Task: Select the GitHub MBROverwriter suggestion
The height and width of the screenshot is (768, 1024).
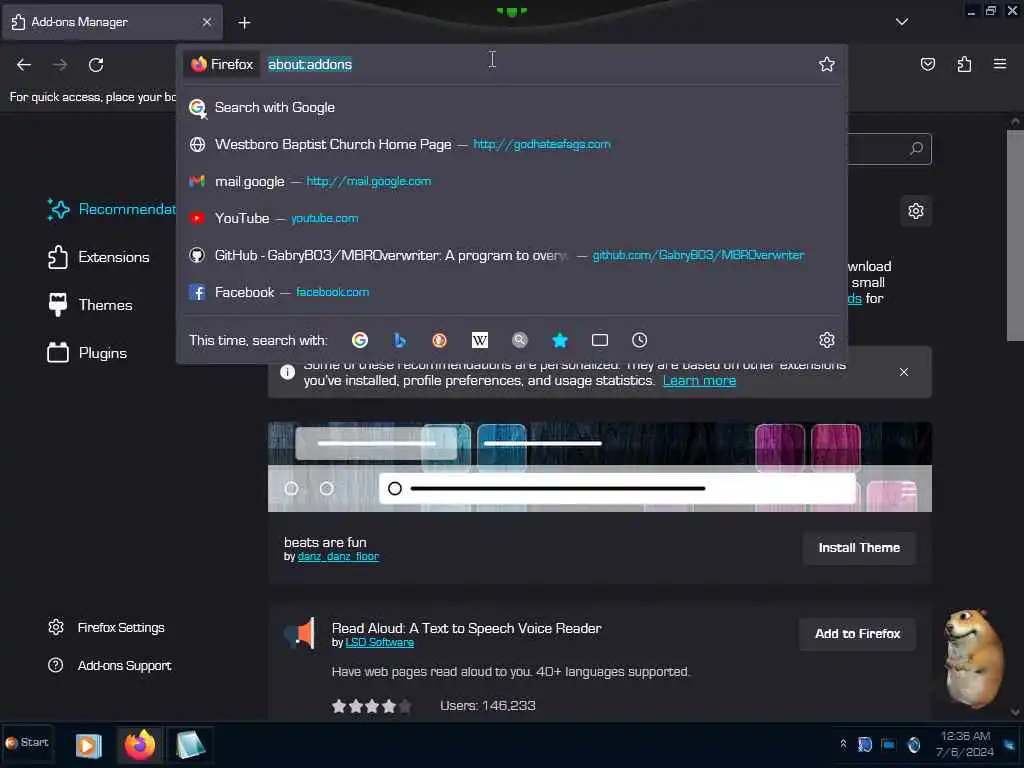Action: tap(511, 255)
